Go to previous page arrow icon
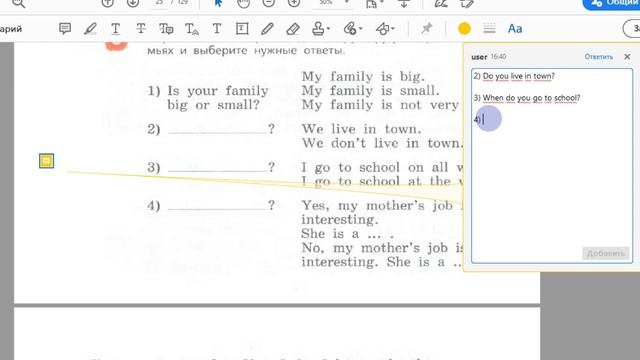 coord(108,3)
